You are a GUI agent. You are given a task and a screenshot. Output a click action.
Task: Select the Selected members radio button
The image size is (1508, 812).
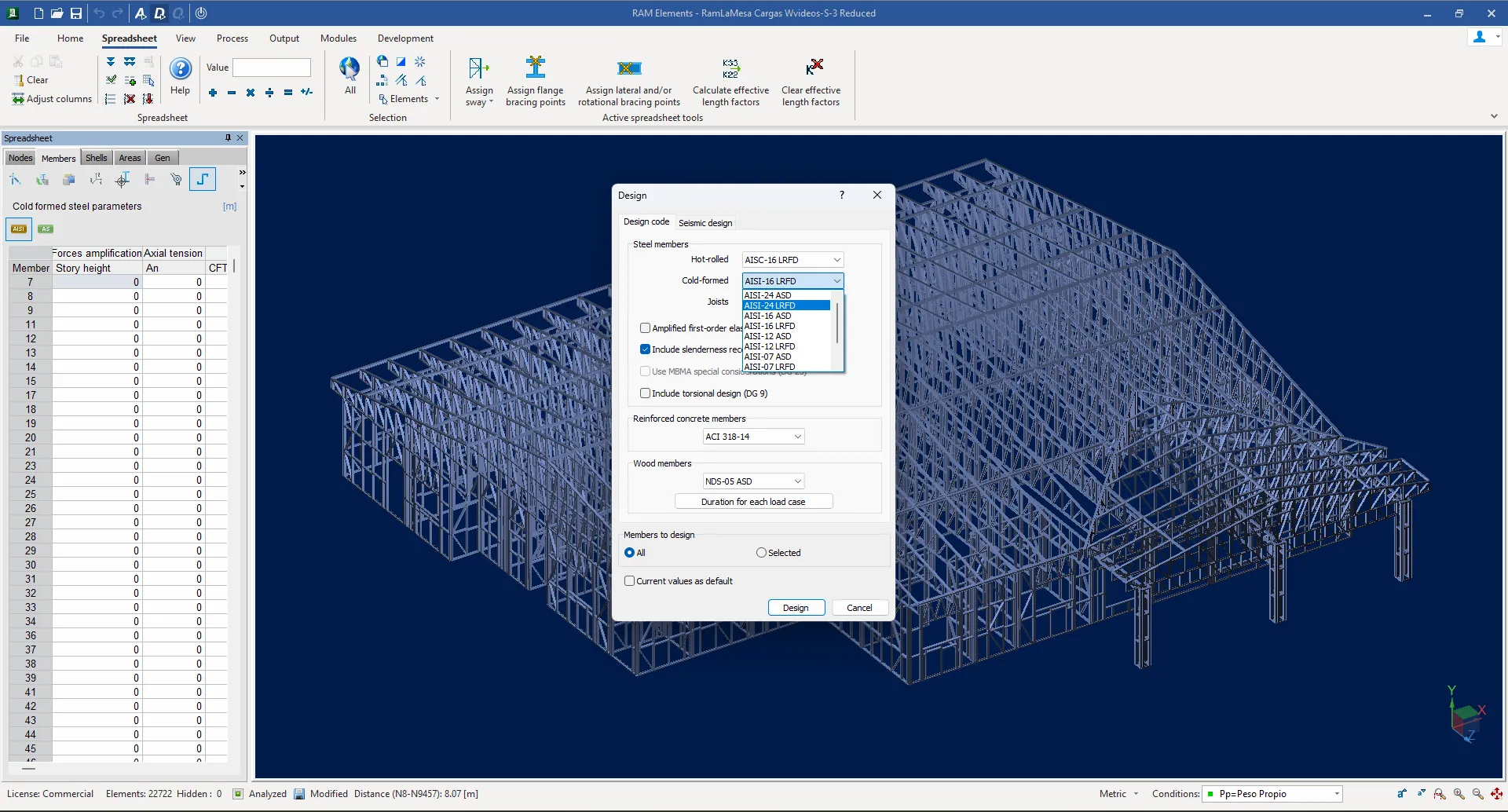[761, 553]
